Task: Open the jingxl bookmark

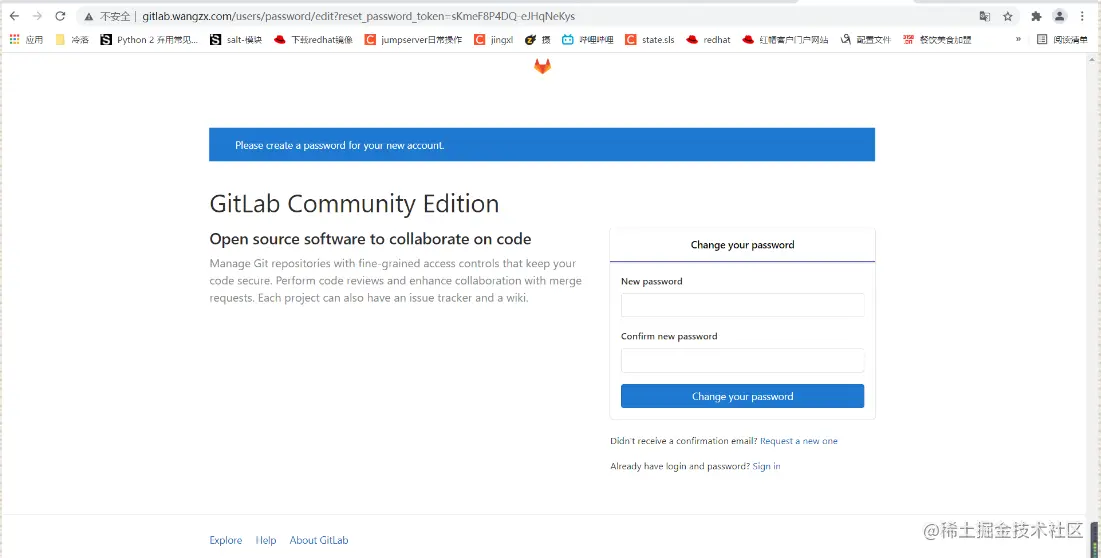Action: (x=494, y=40)
